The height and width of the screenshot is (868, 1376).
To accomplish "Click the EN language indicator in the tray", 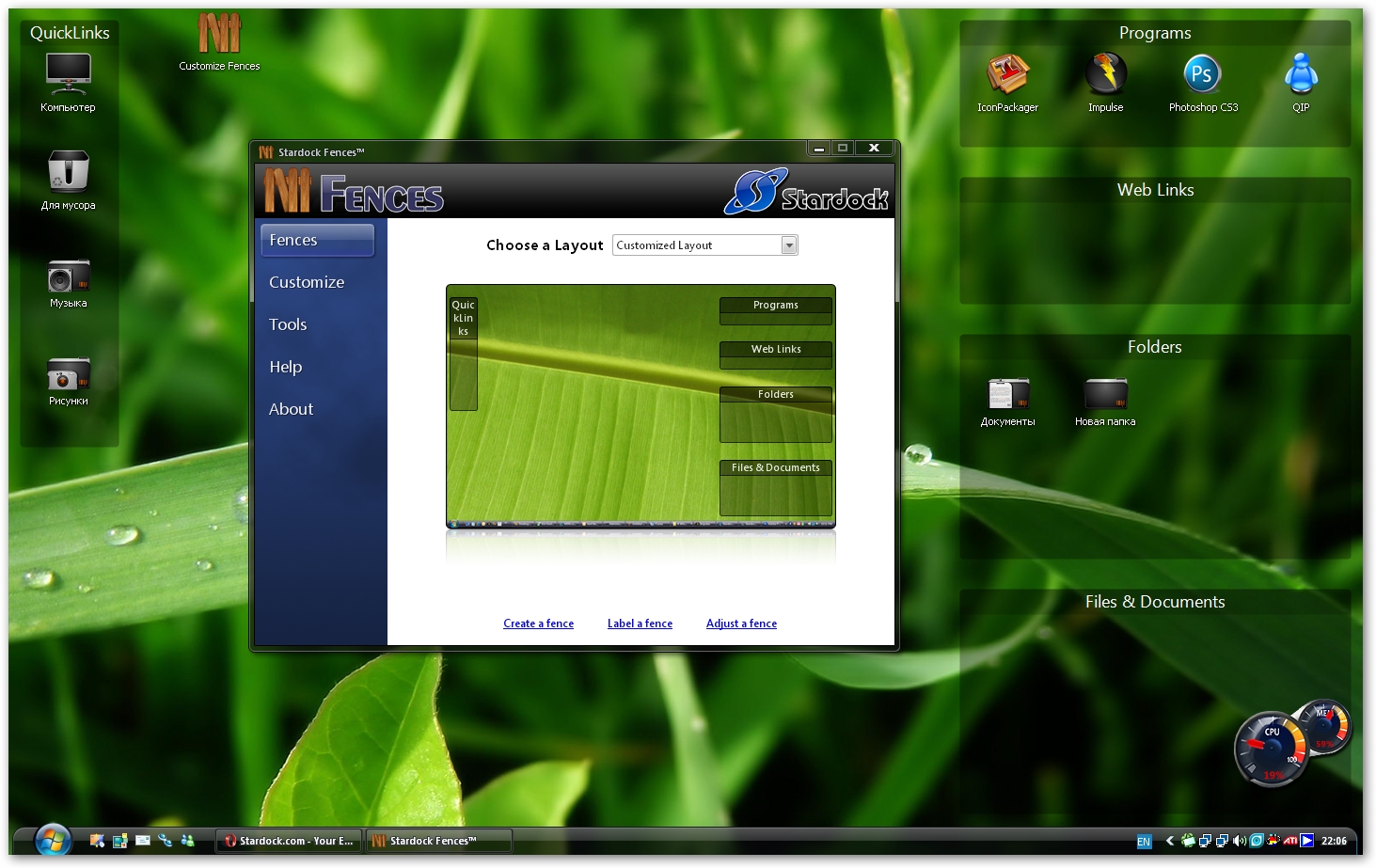I will [1144, 842].
